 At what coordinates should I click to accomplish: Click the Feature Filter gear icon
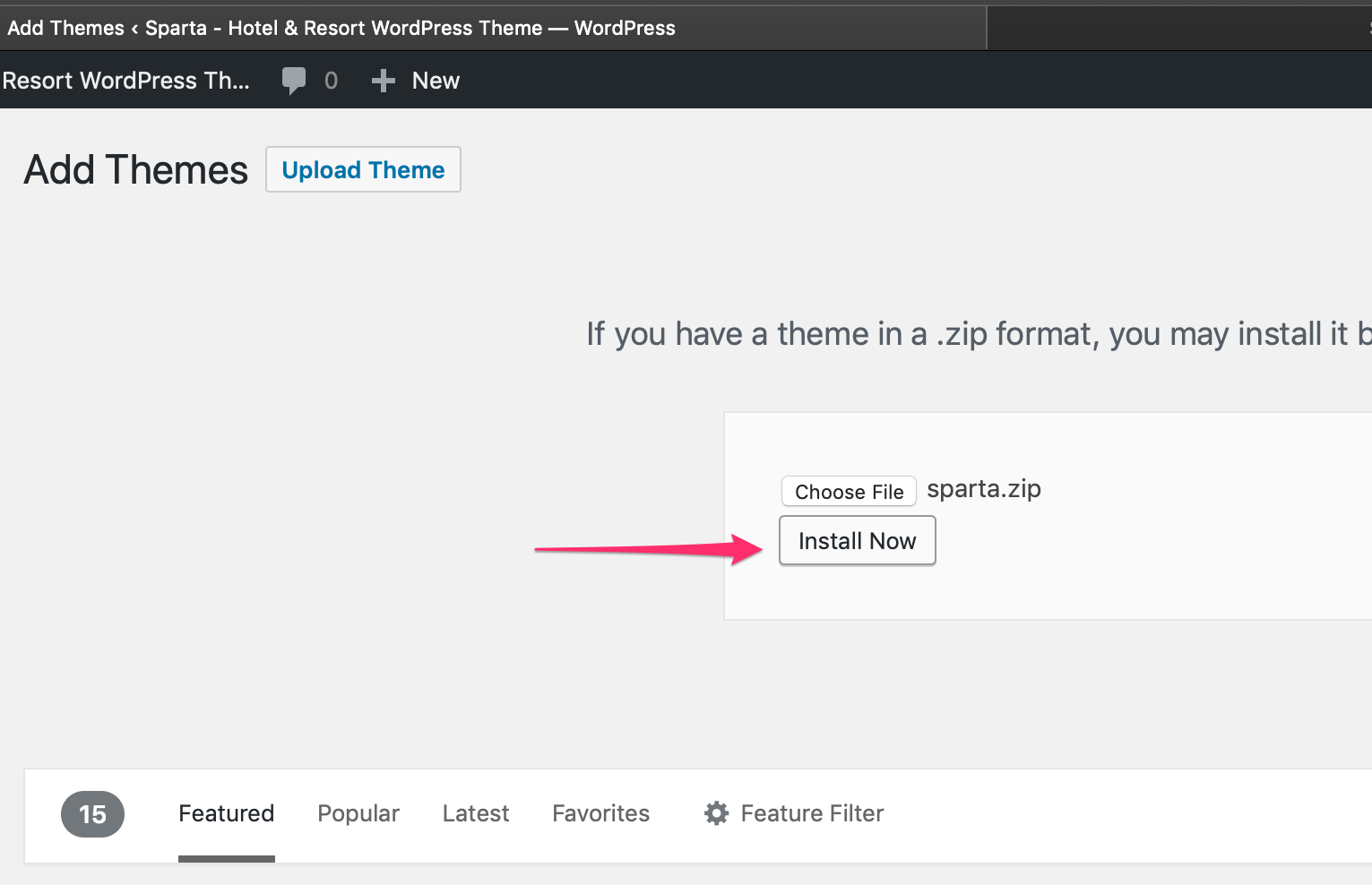[x=716, y=813]
